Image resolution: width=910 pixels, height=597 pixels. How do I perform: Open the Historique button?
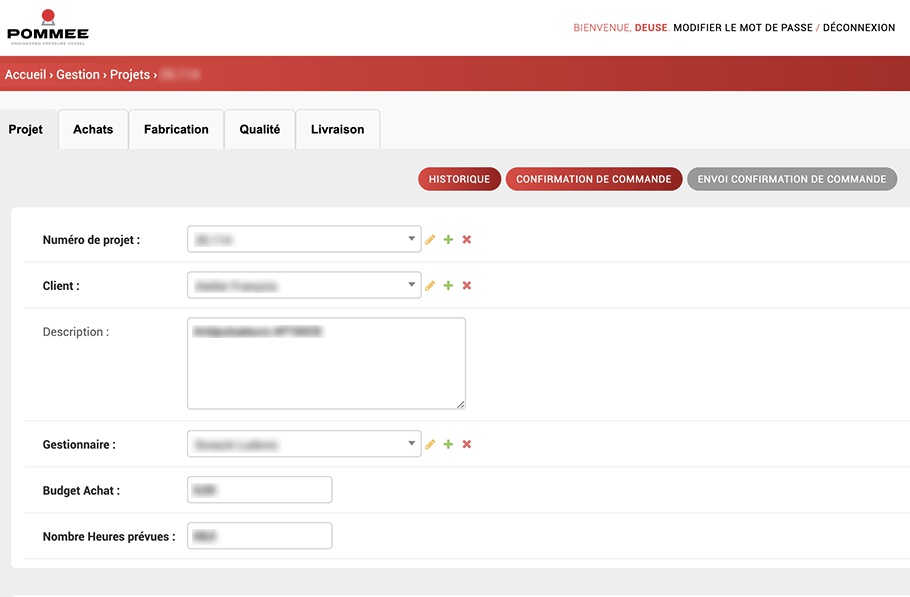point(459,179)
